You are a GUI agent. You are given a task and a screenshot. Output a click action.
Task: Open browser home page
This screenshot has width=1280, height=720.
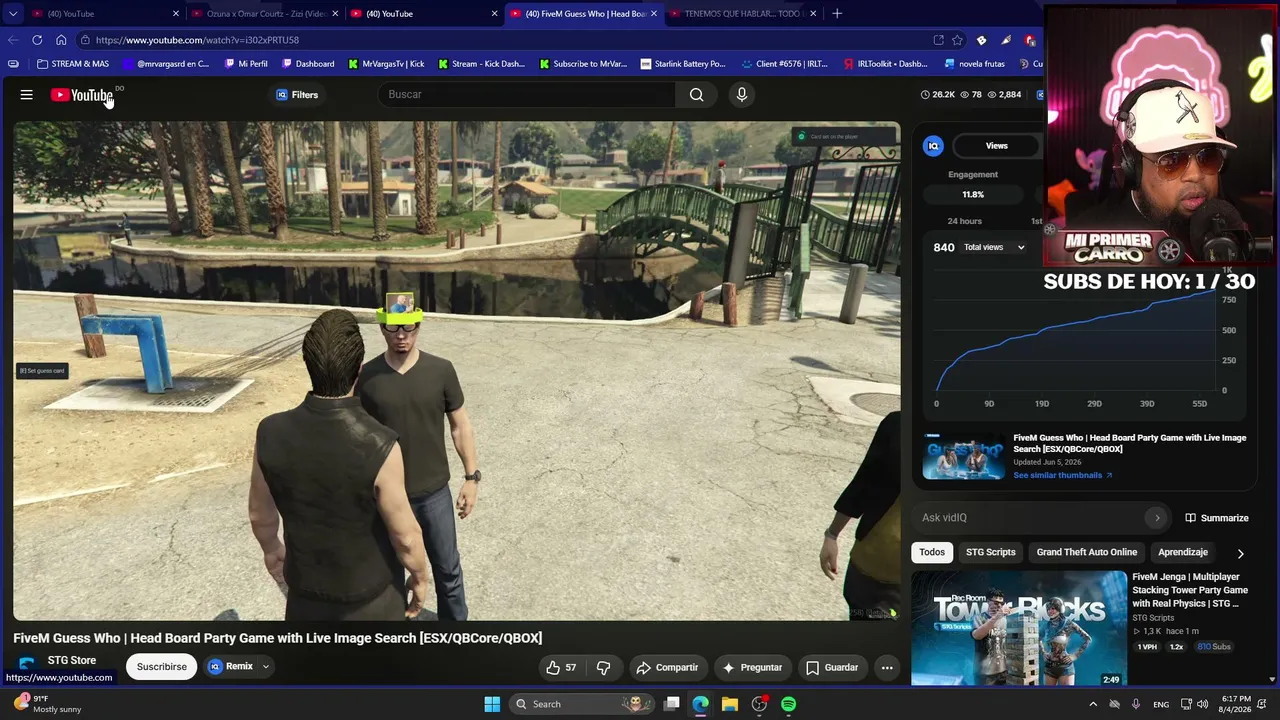point(61,40)
